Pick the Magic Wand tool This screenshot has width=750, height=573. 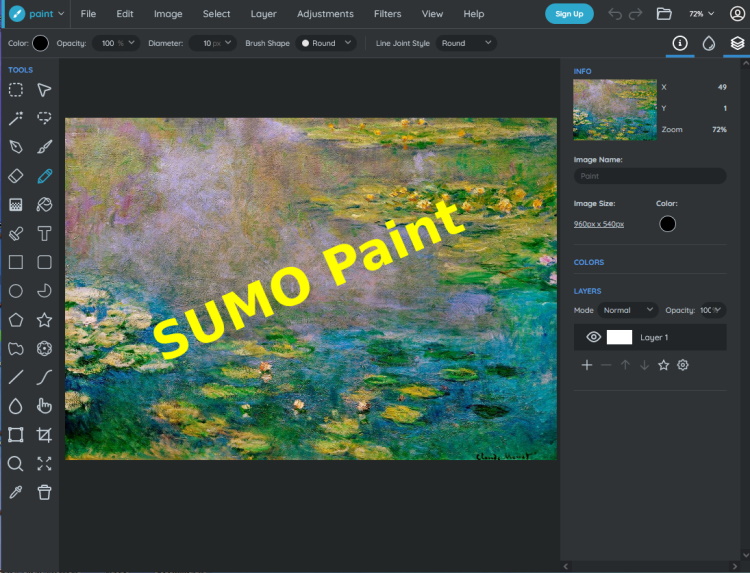coord(16,118)
